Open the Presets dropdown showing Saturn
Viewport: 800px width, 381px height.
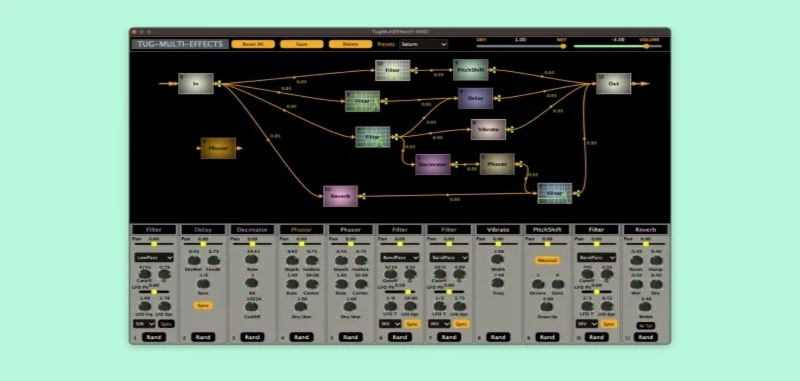423,44
